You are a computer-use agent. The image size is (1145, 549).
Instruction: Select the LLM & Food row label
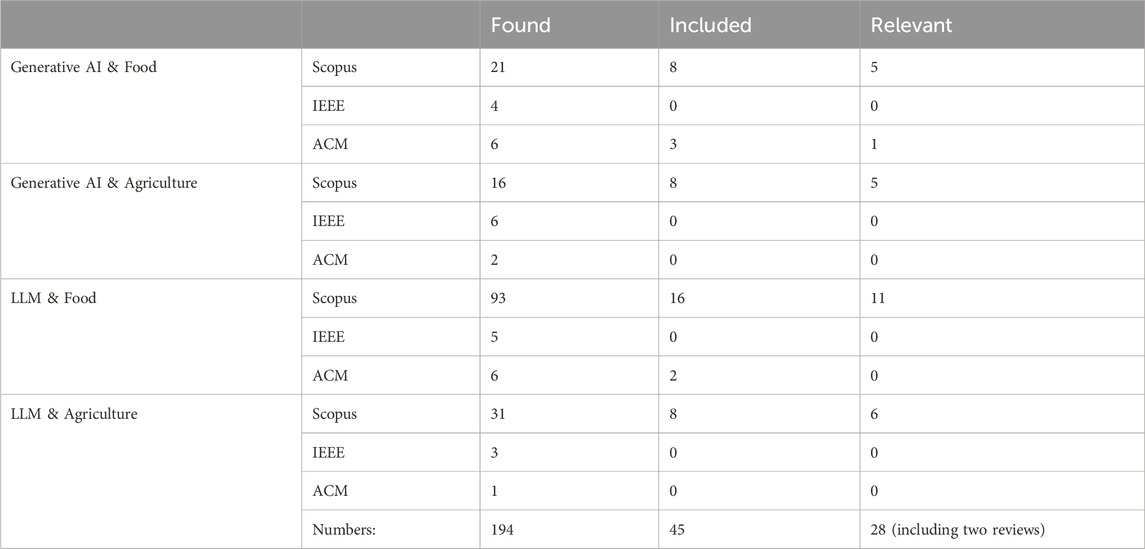click(53, 298)
